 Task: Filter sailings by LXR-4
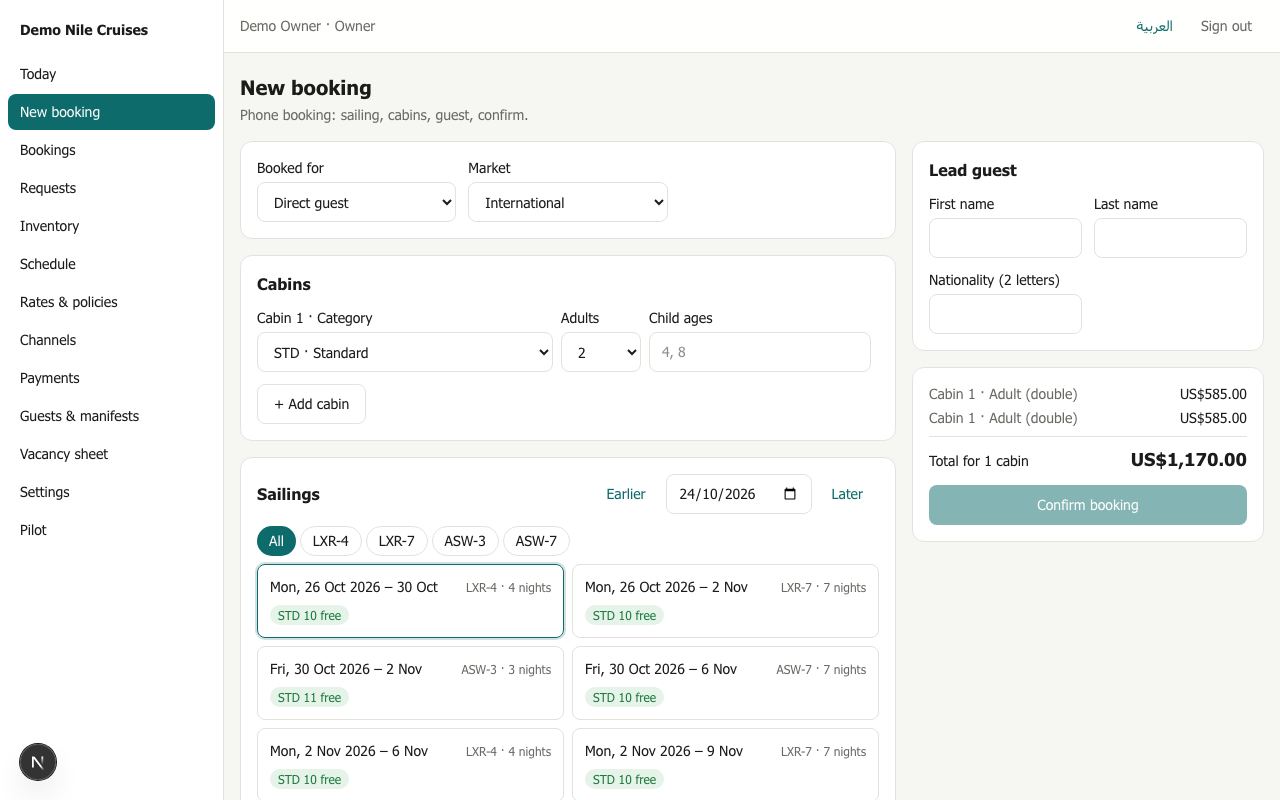(331, 541)
